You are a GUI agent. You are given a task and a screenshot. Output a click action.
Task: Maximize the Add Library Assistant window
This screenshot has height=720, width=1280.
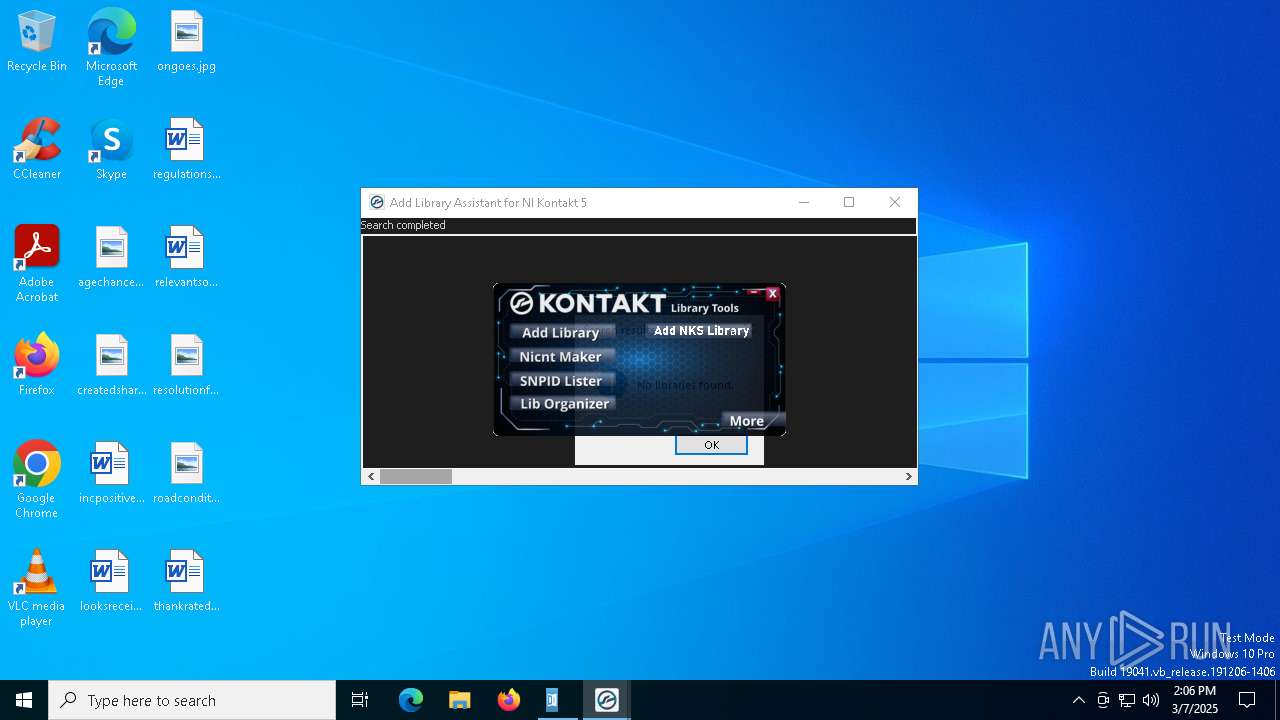[849, 202]
